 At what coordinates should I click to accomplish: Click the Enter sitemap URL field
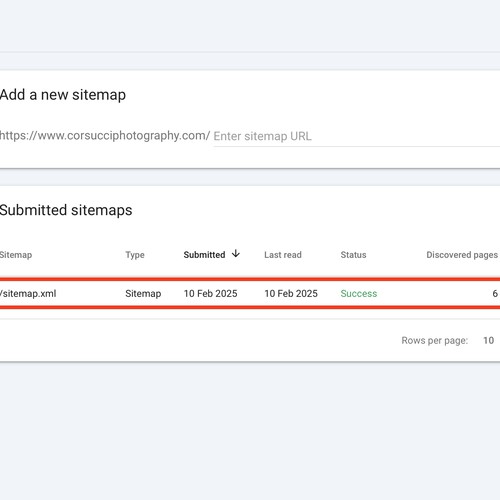click(356, 136)
